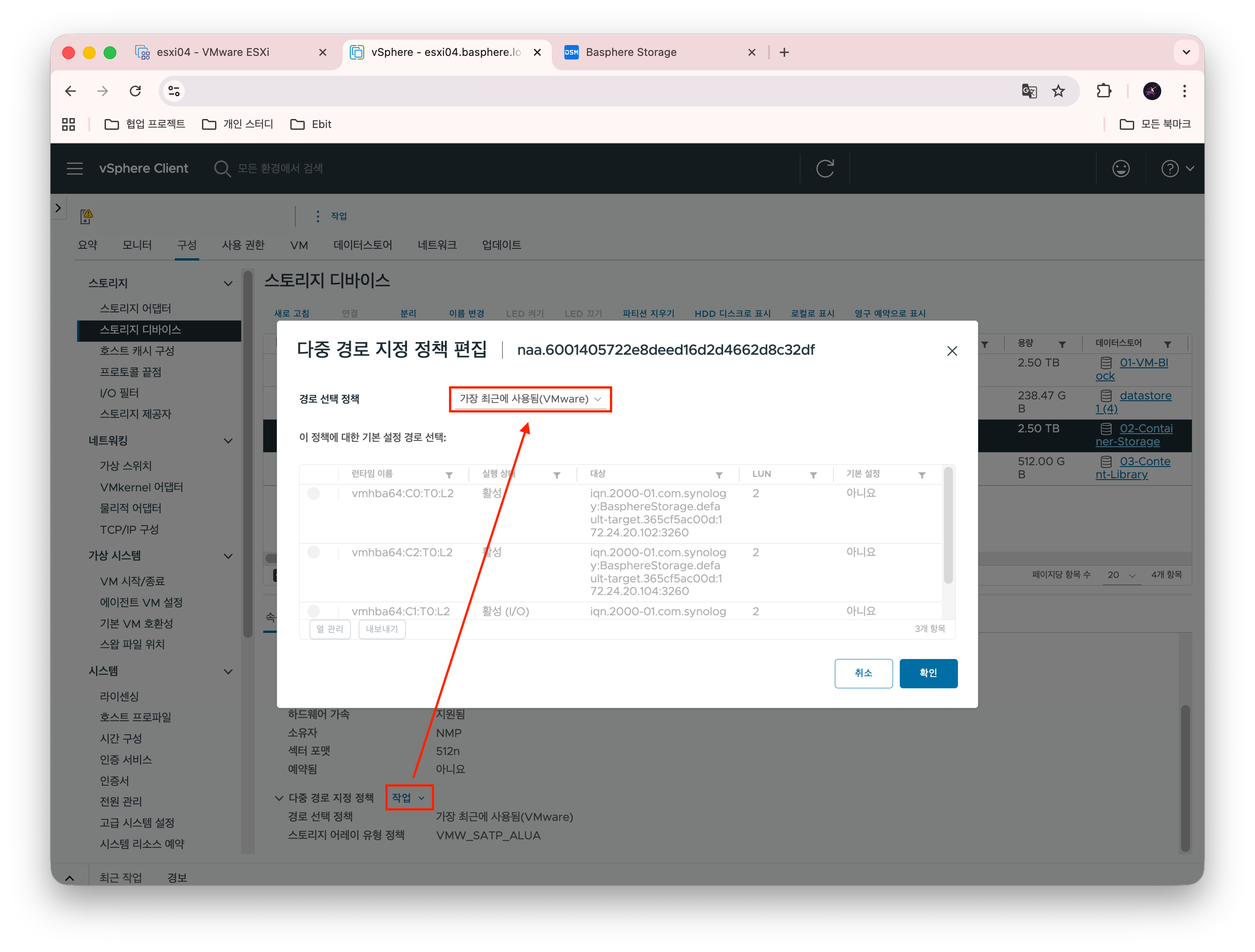Open the items per page dropdown
The image size is (1255, 952).
(x=1121, y=575)
